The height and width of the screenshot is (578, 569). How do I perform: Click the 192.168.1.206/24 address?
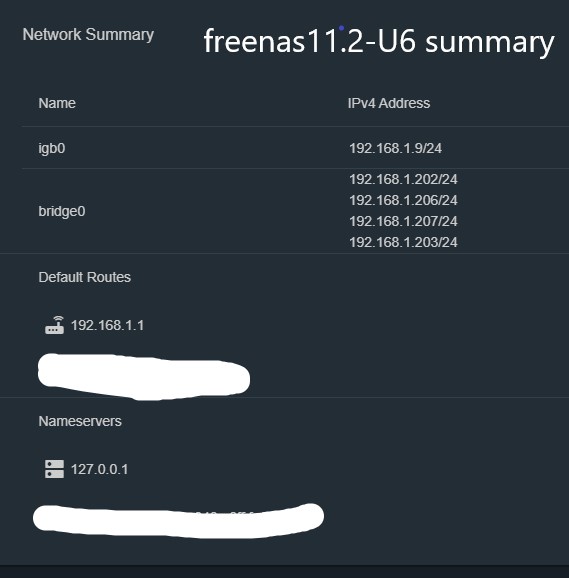click(403, 200)
